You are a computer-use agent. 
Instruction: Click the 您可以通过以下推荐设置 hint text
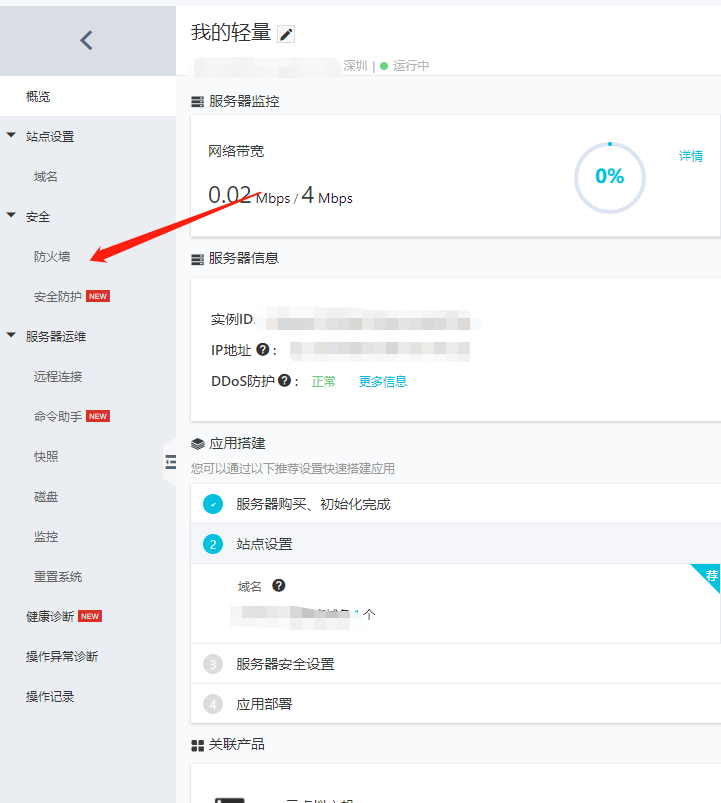(x=293, y=469)
